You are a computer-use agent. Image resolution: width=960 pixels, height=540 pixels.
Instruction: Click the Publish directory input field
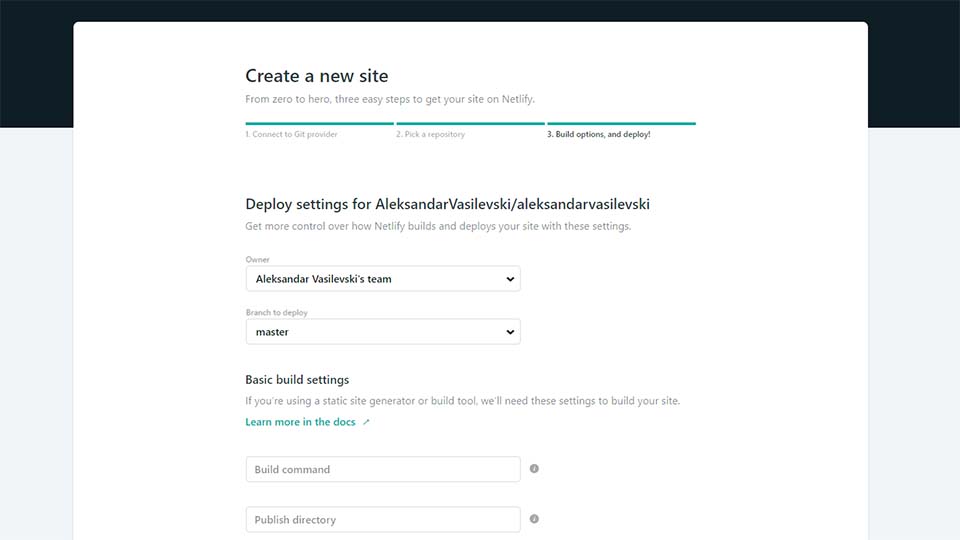click(383, 519)
